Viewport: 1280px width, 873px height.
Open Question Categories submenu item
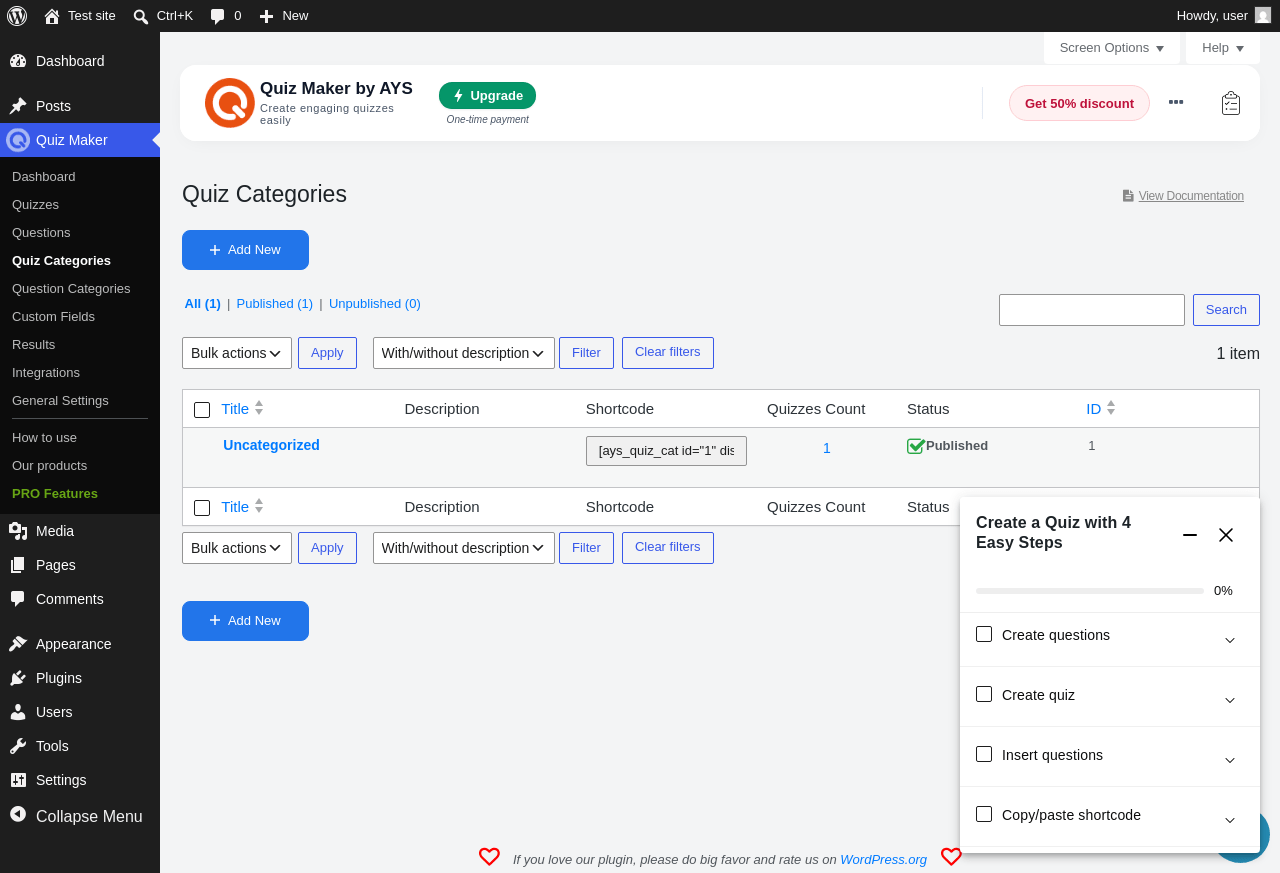point(71,289)
